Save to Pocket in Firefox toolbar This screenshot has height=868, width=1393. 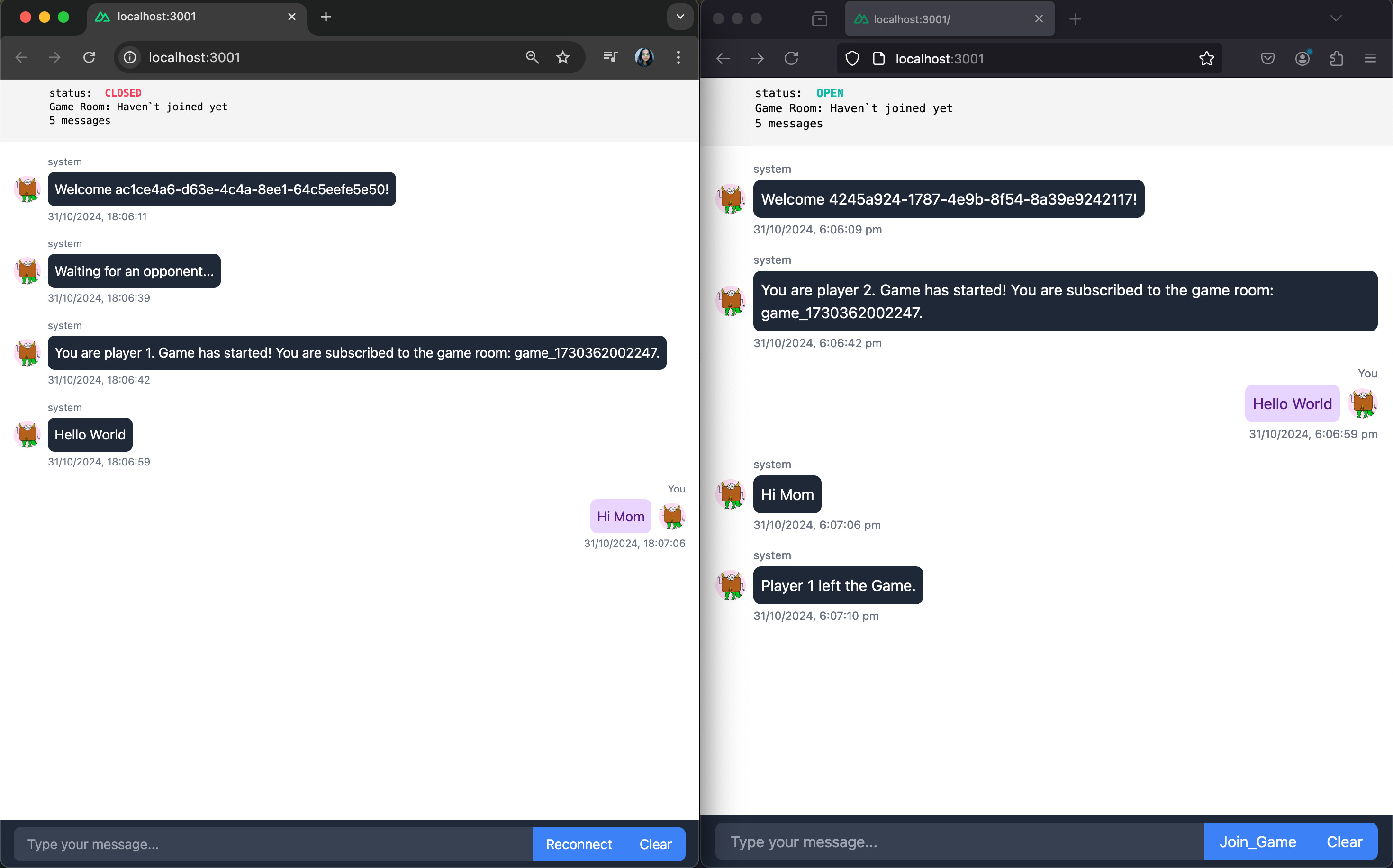[1268, 59]
